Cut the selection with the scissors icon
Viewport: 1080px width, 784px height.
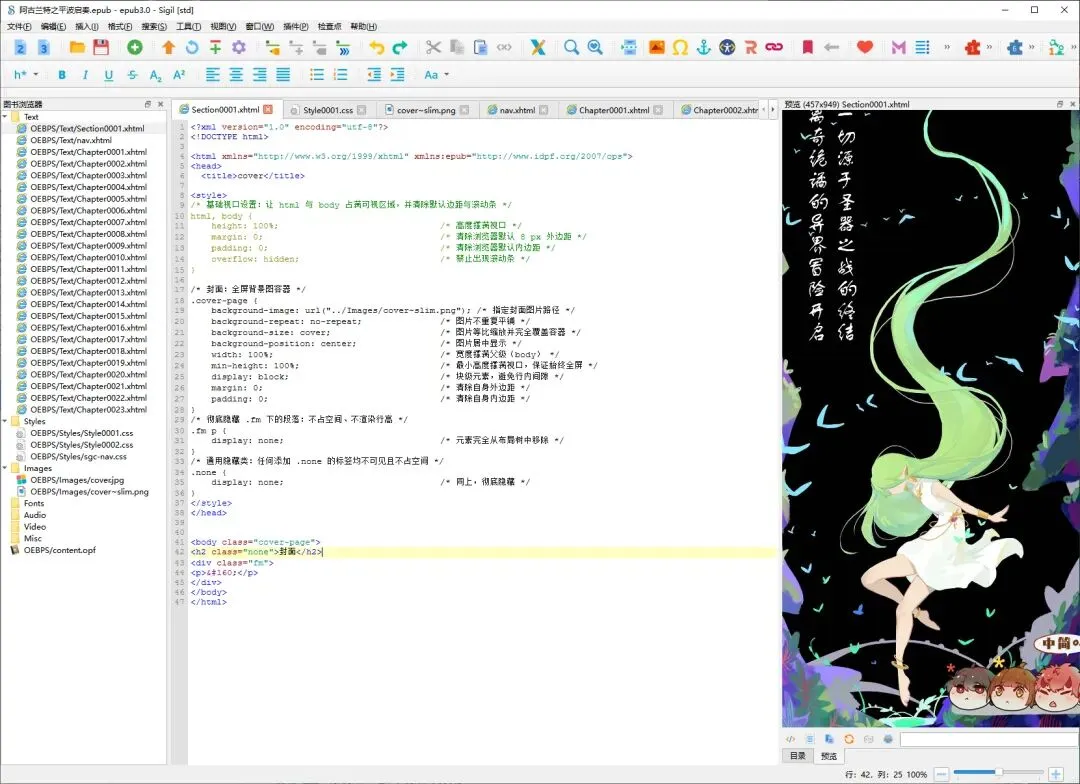(x=433, y=47)
